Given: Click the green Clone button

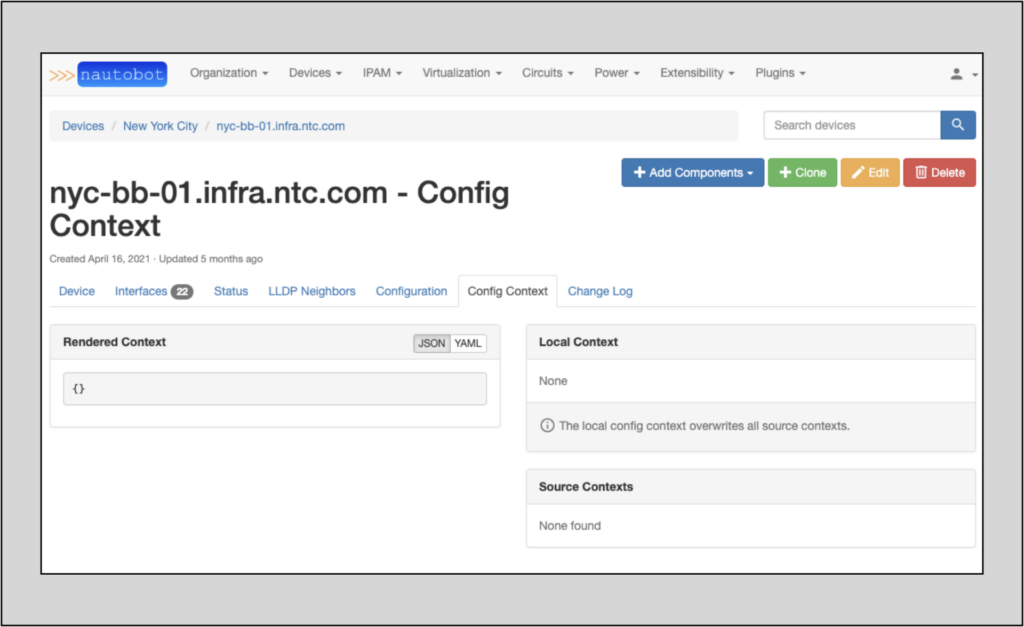Looking at the screenshot, I should [802, 172].
